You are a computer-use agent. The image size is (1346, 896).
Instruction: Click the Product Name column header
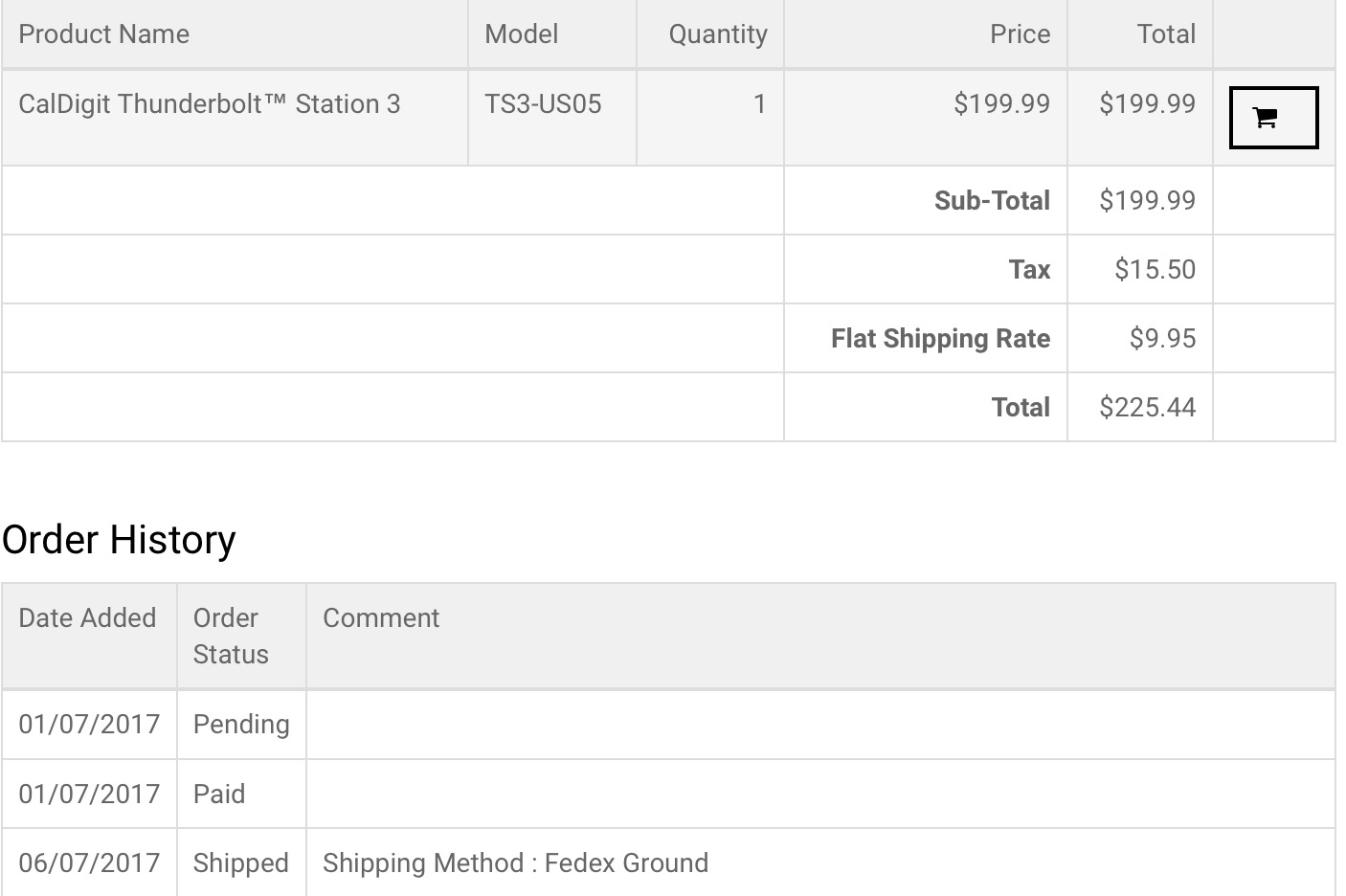pos(104,34)
